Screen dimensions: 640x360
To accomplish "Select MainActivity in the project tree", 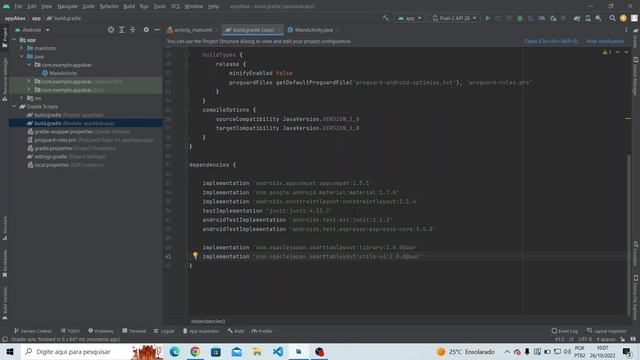I will coord(60,73).
